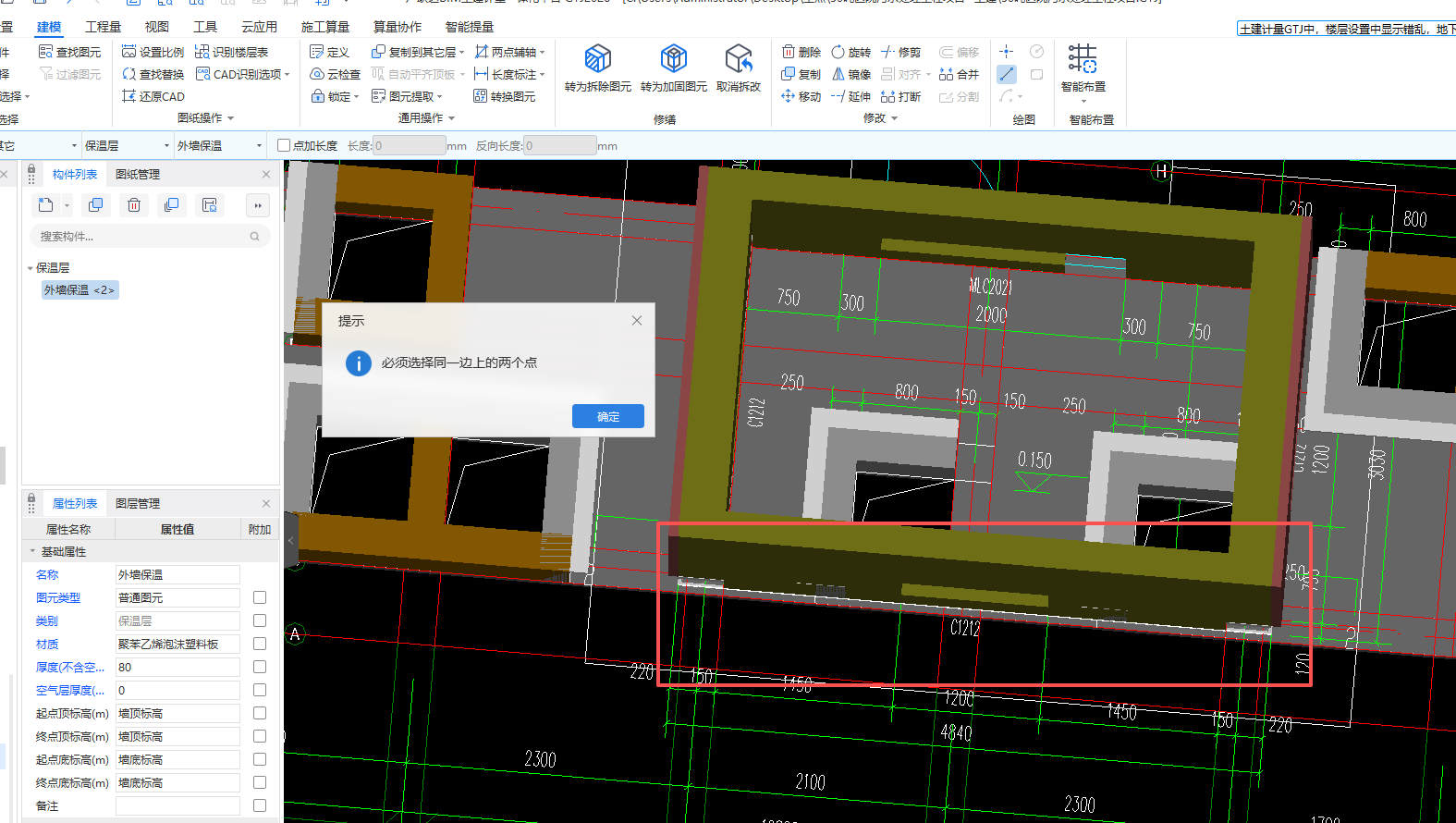Click 确定 in the prompt dialog

(x=607, y=416)
